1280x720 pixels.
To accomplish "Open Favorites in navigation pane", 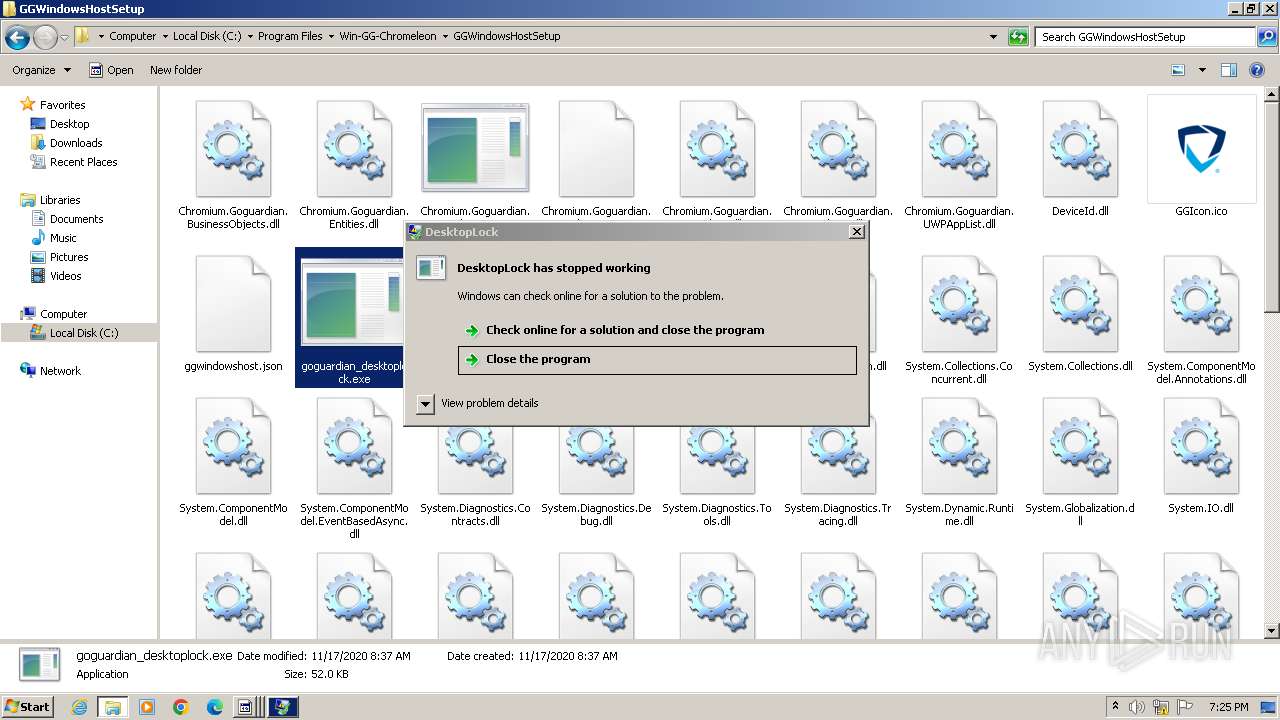I will pyautogui.click(x=62, y=105).
